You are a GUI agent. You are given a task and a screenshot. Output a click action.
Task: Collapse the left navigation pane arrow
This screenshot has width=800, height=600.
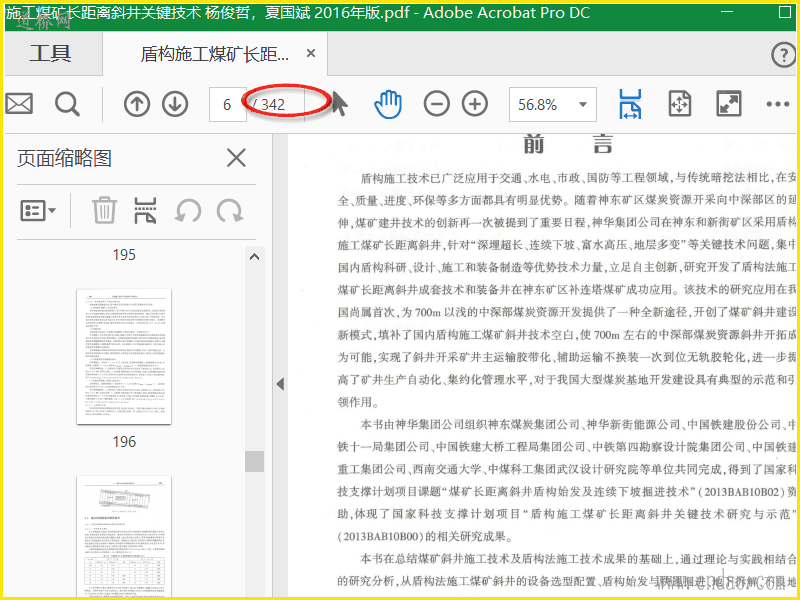tap(280, 384)
